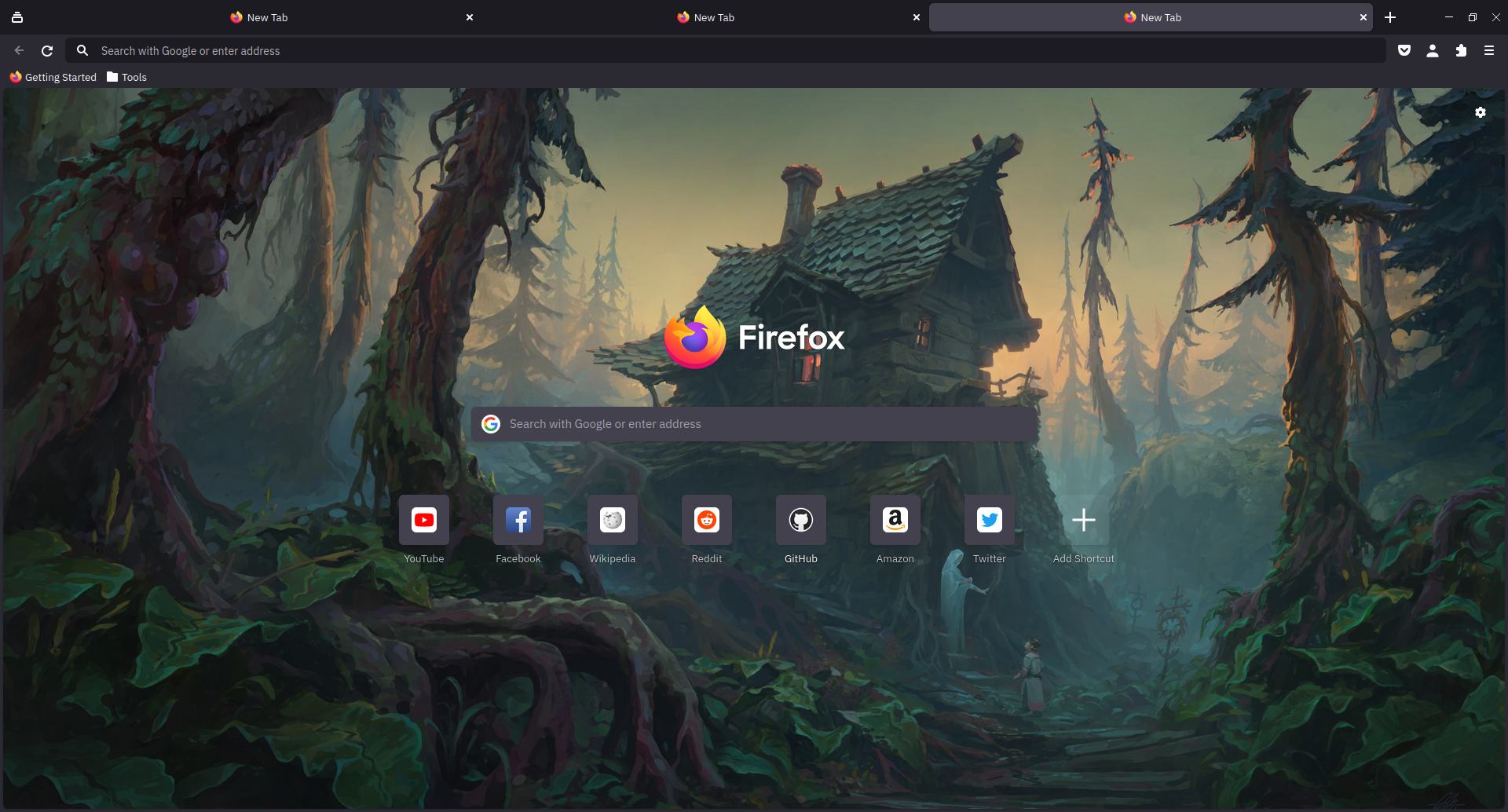The height and width of the screenshot is (812, 1508).
Task: Click the Add Shortcut plus tile
Action: tap(1084, 520)
